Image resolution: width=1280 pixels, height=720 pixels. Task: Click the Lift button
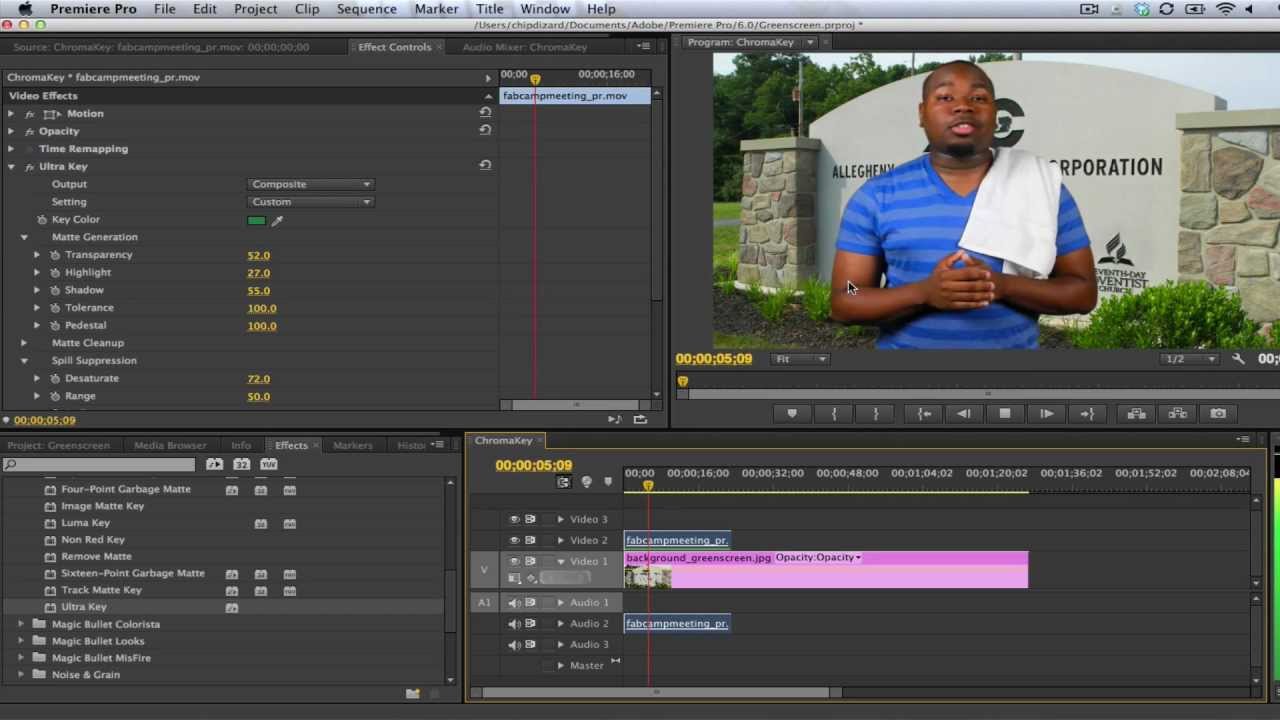click(x=1136, y=414)
